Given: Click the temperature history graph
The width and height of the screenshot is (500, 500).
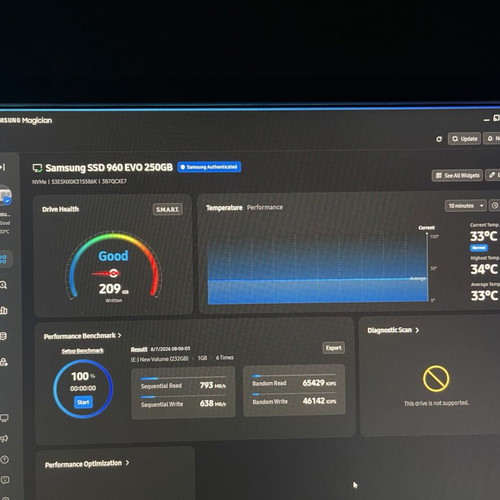Looking at the screenshot, I should (317, 268).
